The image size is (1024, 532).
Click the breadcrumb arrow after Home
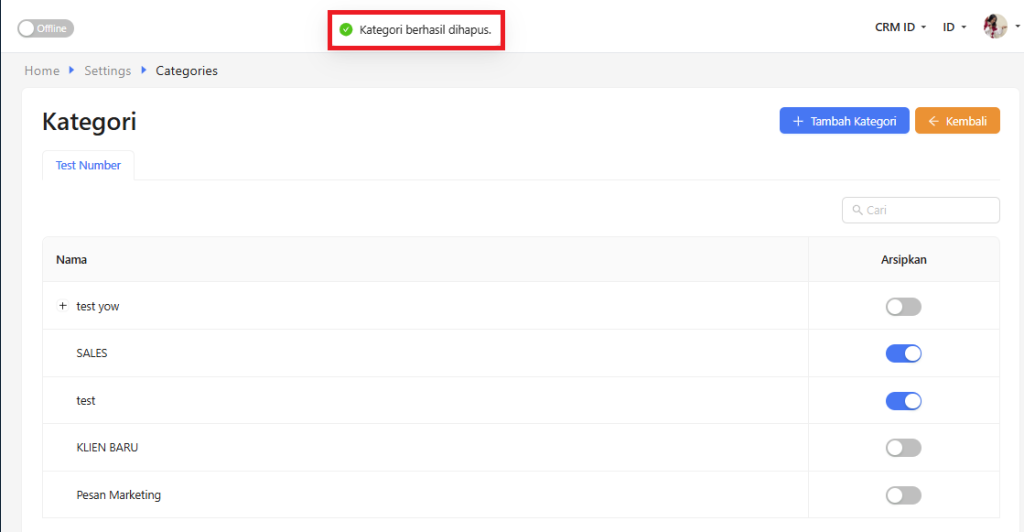tap(71, 71)
